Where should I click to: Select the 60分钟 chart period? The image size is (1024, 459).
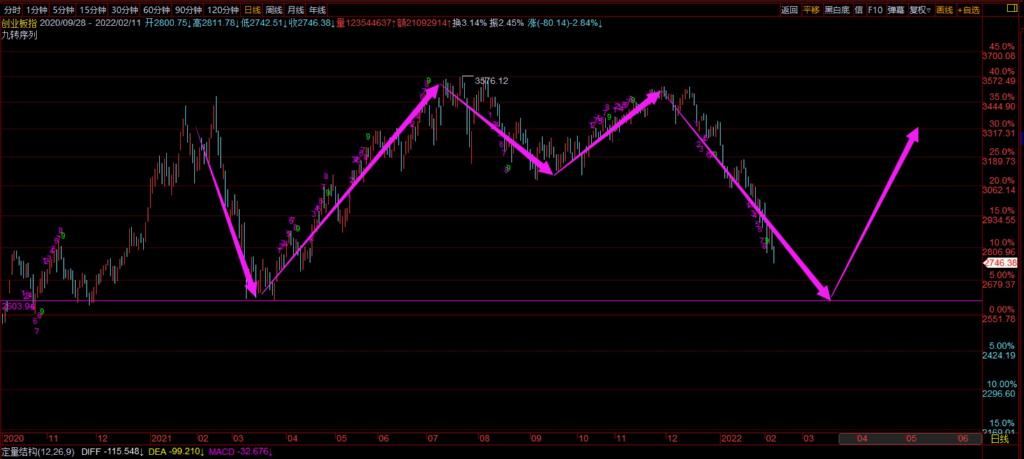[160, 9]
